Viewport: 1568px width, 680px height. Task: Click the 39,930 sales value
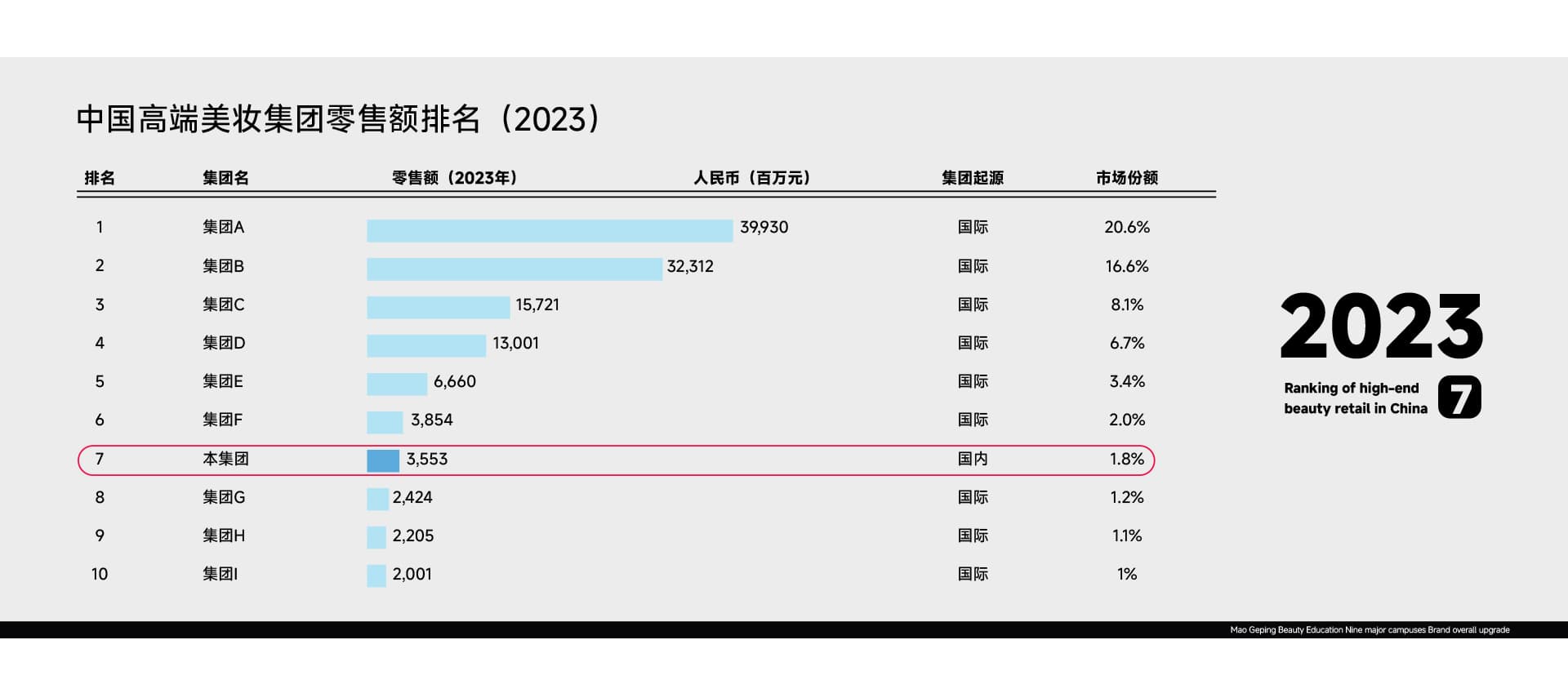click(764, 228)
